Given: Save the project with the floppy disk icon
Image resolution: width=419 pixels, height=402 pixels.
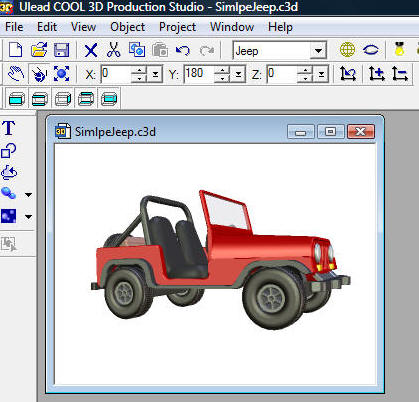Looking at the screenshot, I should [x=61, y=50].
